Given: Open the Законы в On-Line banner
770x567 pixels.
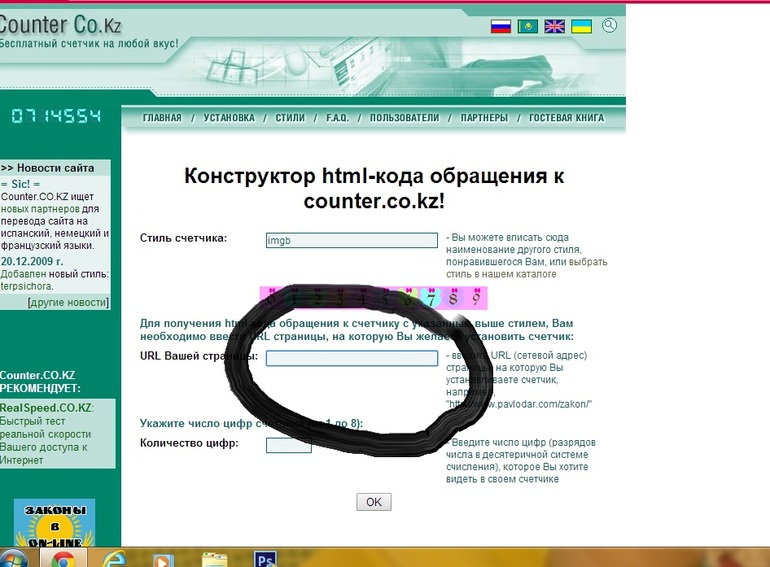Looking at the screenshot, I should [55, 523].
